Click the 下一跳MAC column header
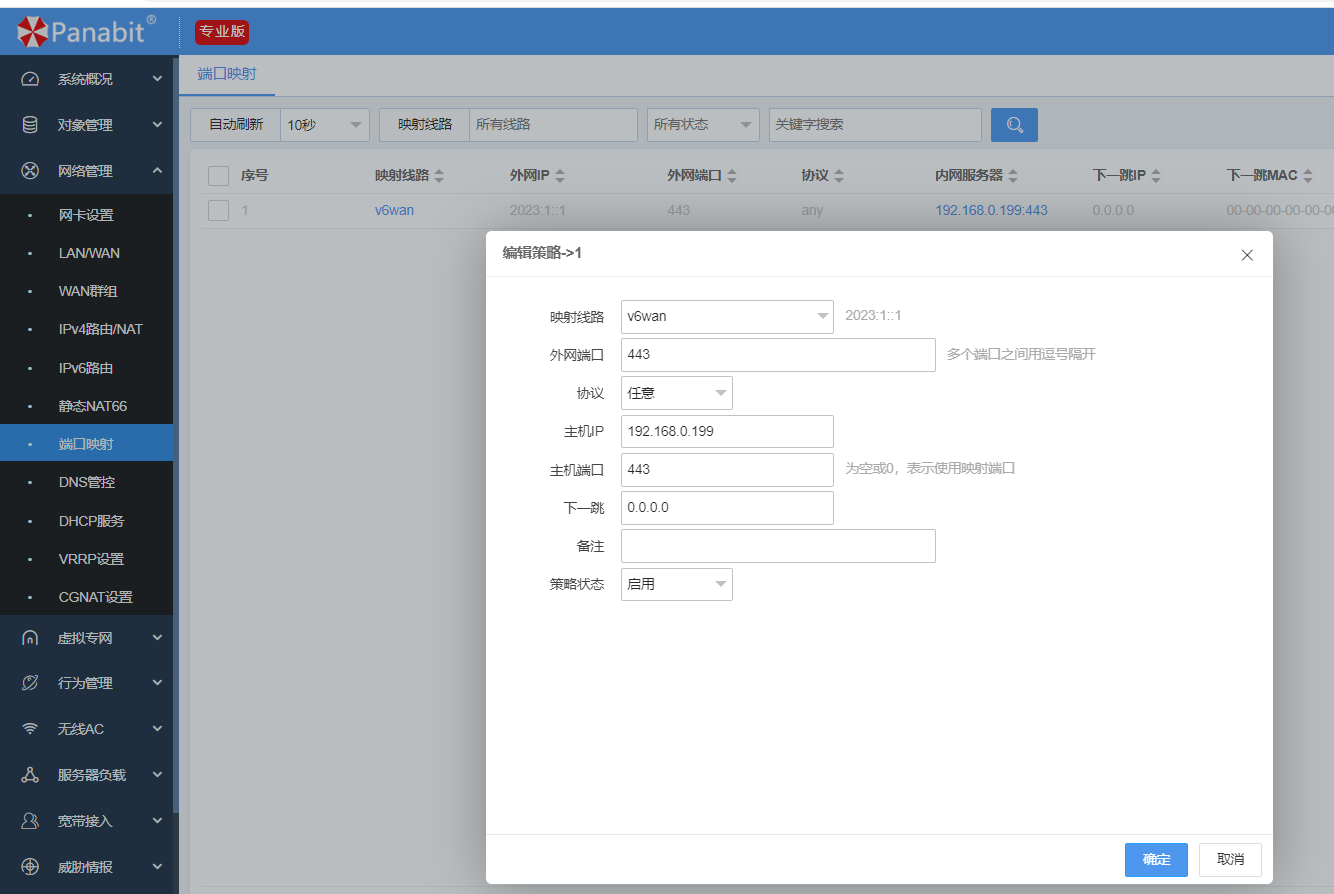 pyautogui.click(x=1262, y=176)
